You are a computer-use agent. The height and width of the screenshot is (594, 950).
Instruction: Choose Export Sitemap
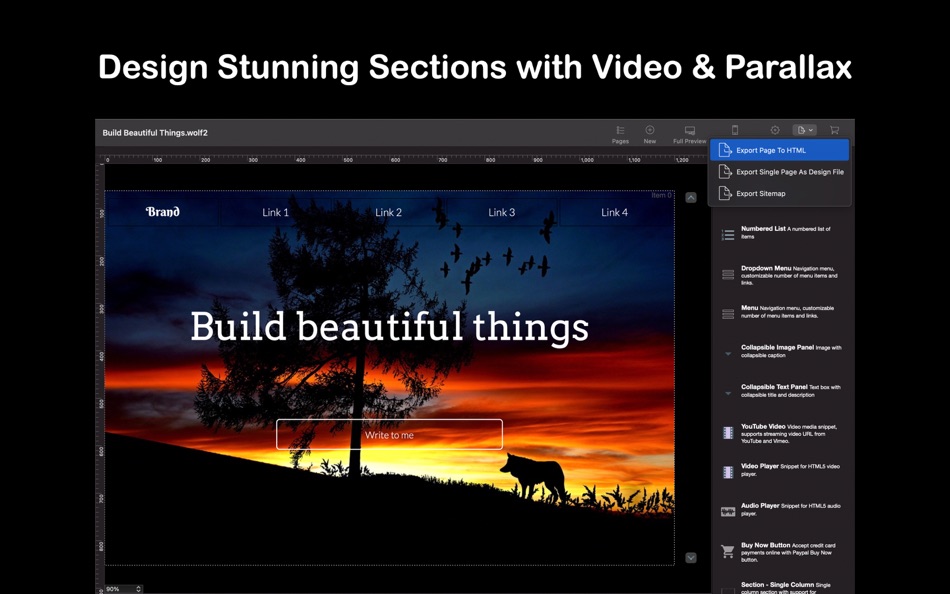coord(779,193)
